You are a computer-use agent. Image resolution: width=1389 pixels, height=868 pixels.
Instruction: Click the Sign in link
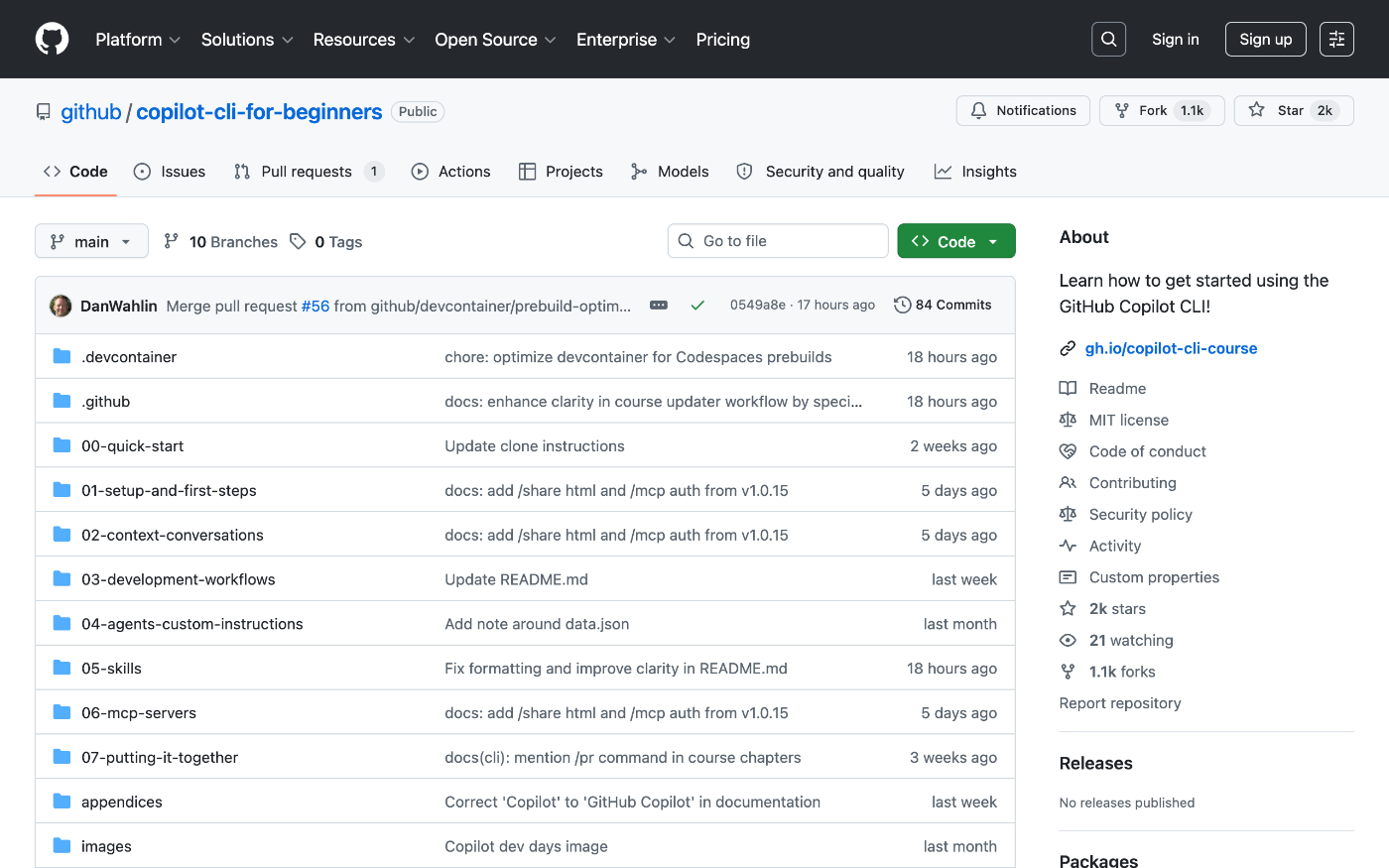coord(1176,40)
